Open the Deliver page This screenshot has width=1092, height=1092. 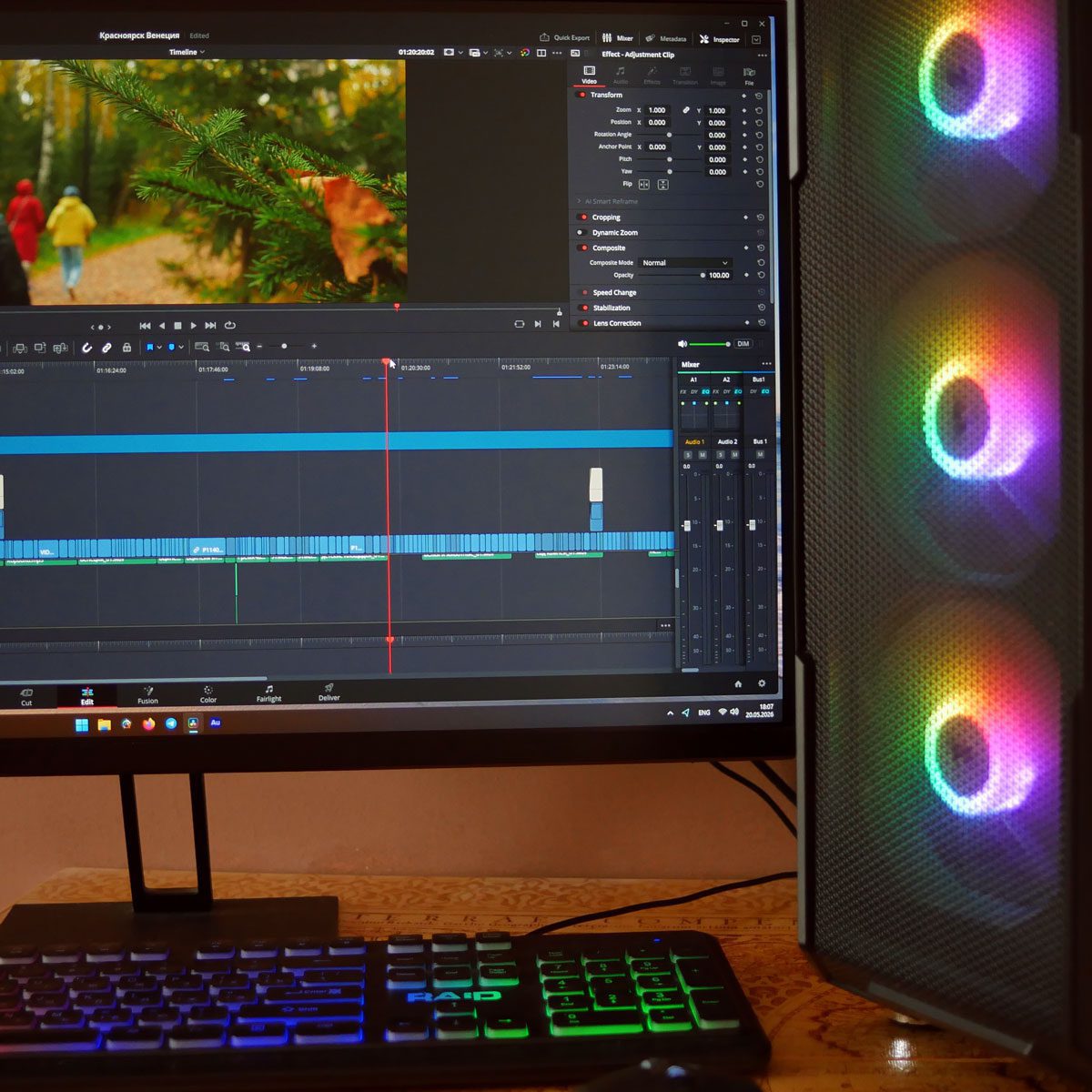coord(329,693)
